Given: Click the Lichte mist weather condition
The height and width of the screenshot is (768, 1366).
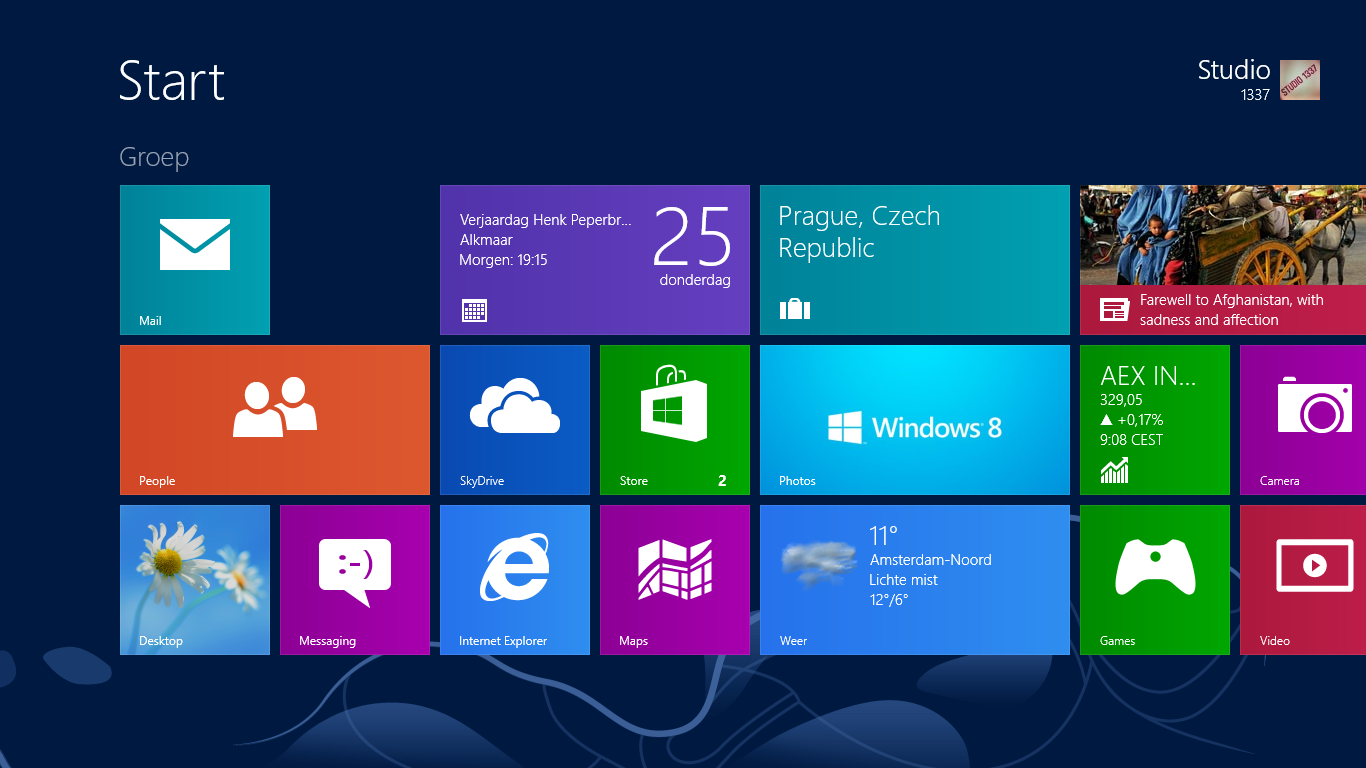Looking at the screenshot, I should click(904, 580).
